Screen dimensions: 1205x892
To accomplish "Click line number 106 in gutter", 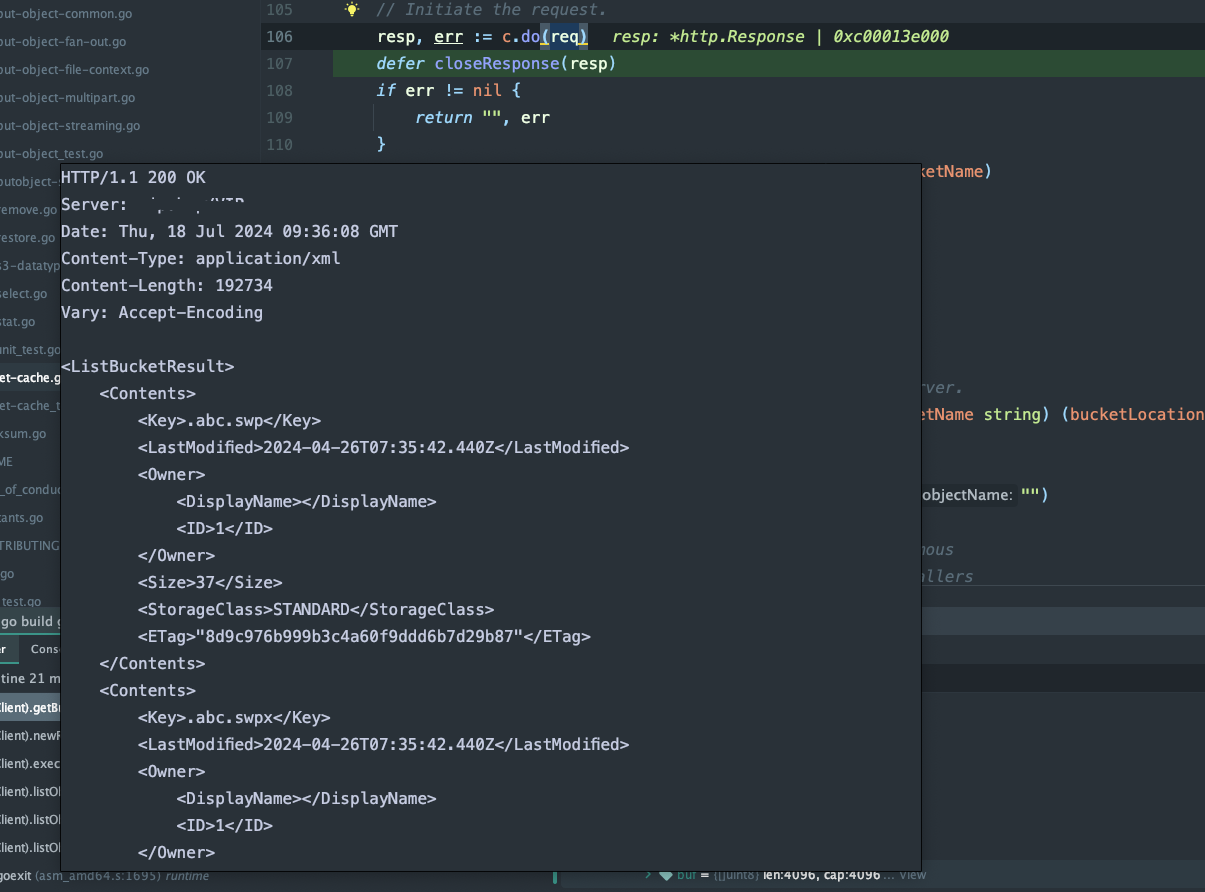I will (280, 37).
